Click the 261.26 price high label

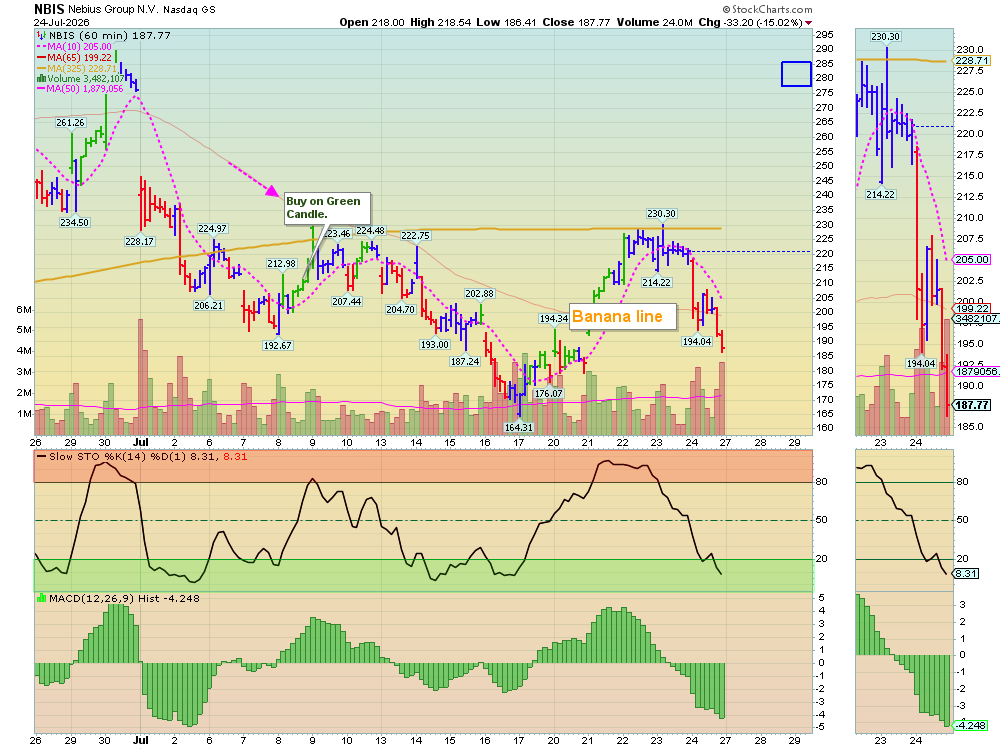[x=70, y=122]
